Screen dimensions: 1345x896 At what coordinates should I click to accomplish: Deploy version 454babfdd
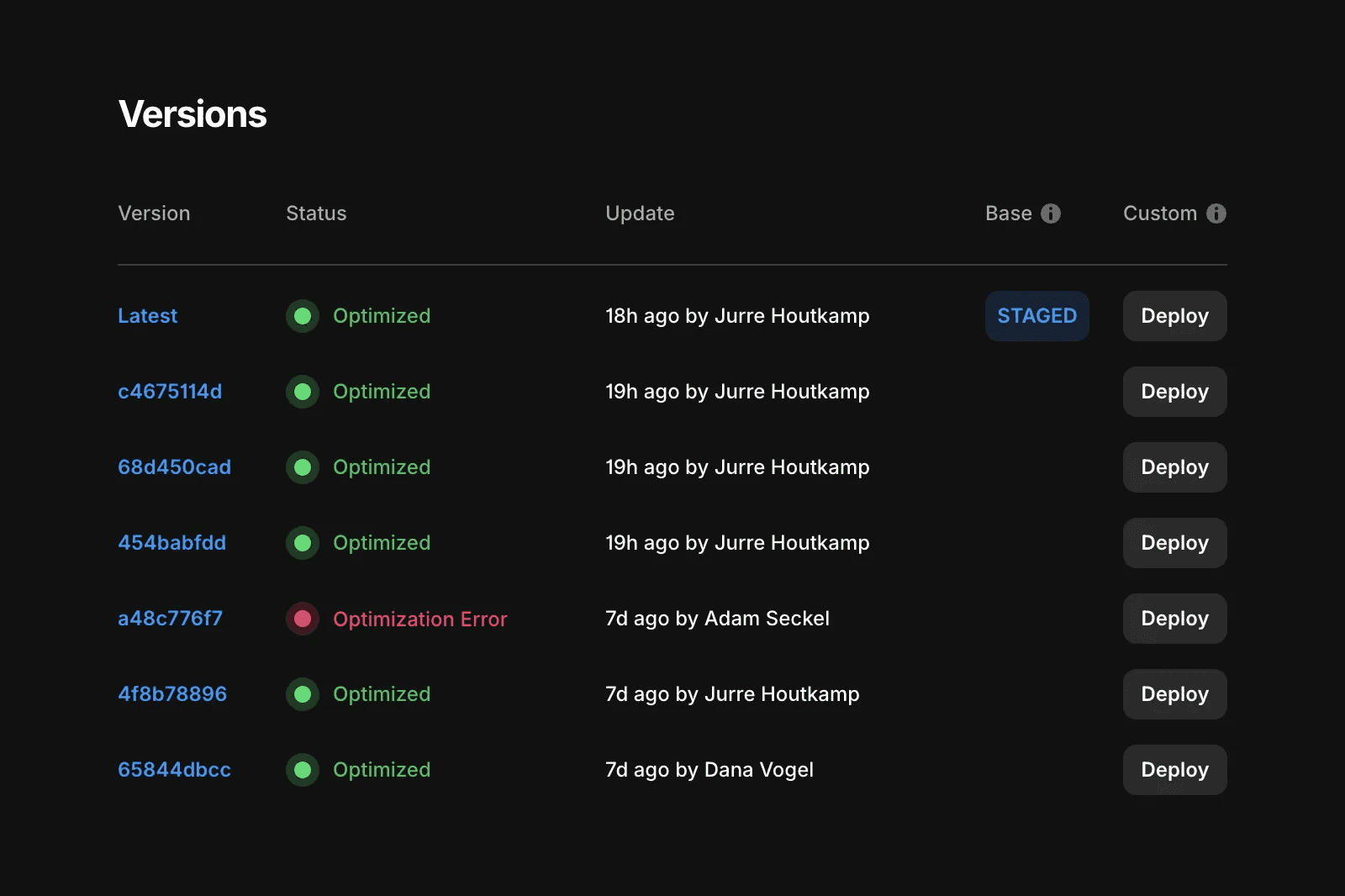click(x=1175, y=543)
